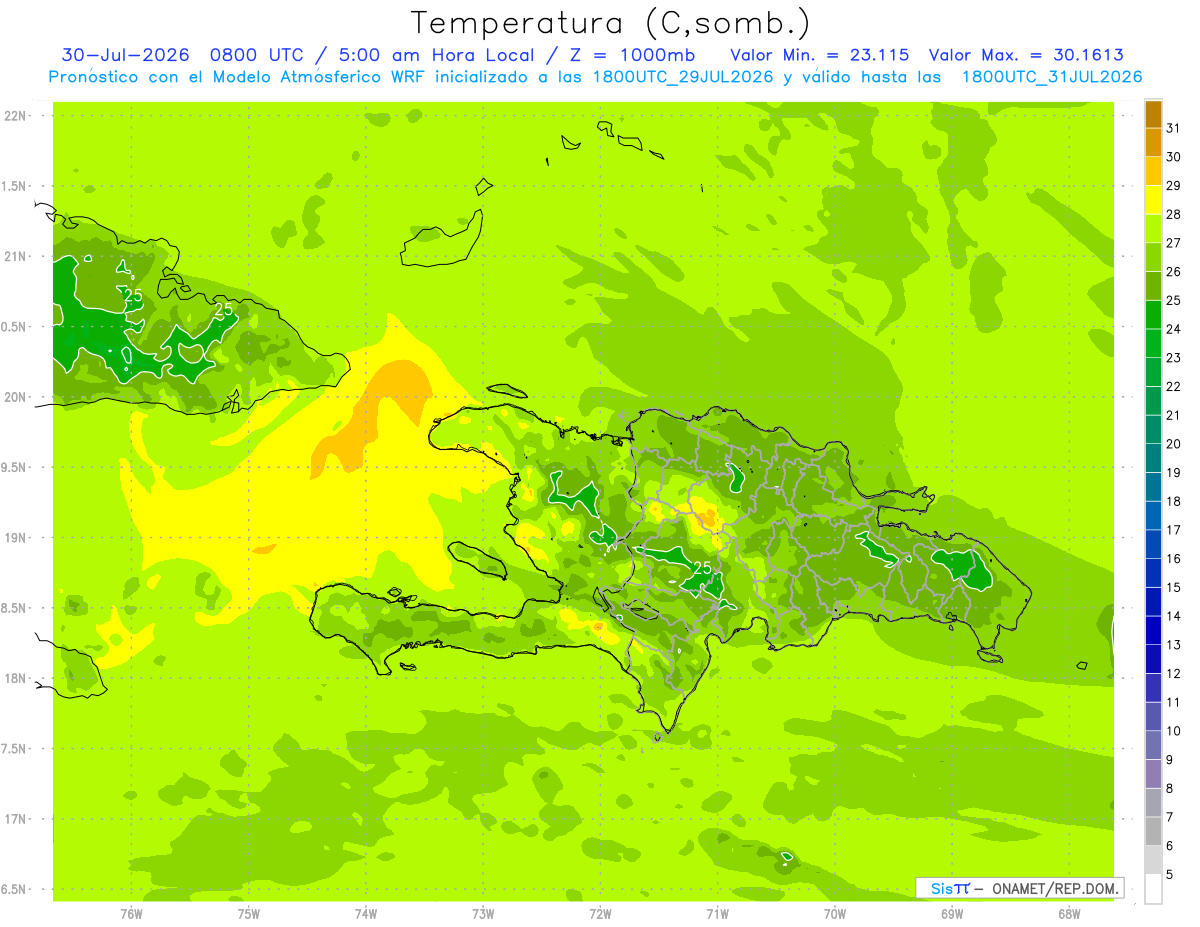1200x927 pixels.
Task: Click "1800UTC_31JUL2026" valid-until time text
Action: point(1051,77)
